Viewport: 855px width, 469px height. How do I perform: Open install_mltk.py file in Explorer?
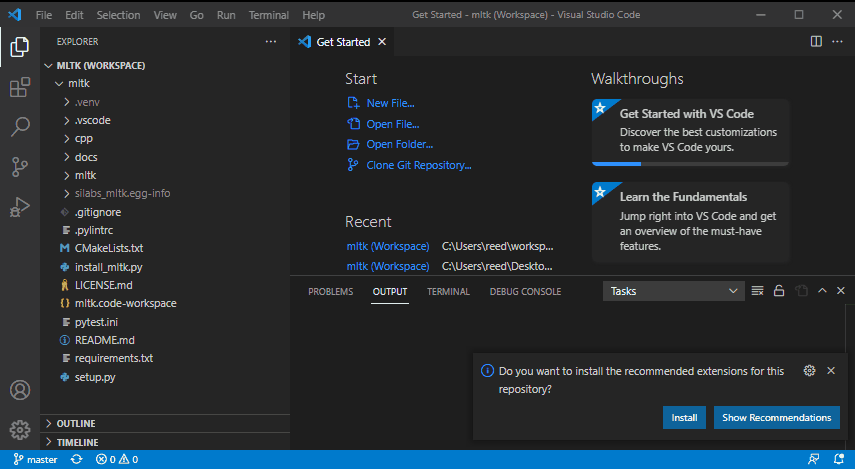(108, 267)
